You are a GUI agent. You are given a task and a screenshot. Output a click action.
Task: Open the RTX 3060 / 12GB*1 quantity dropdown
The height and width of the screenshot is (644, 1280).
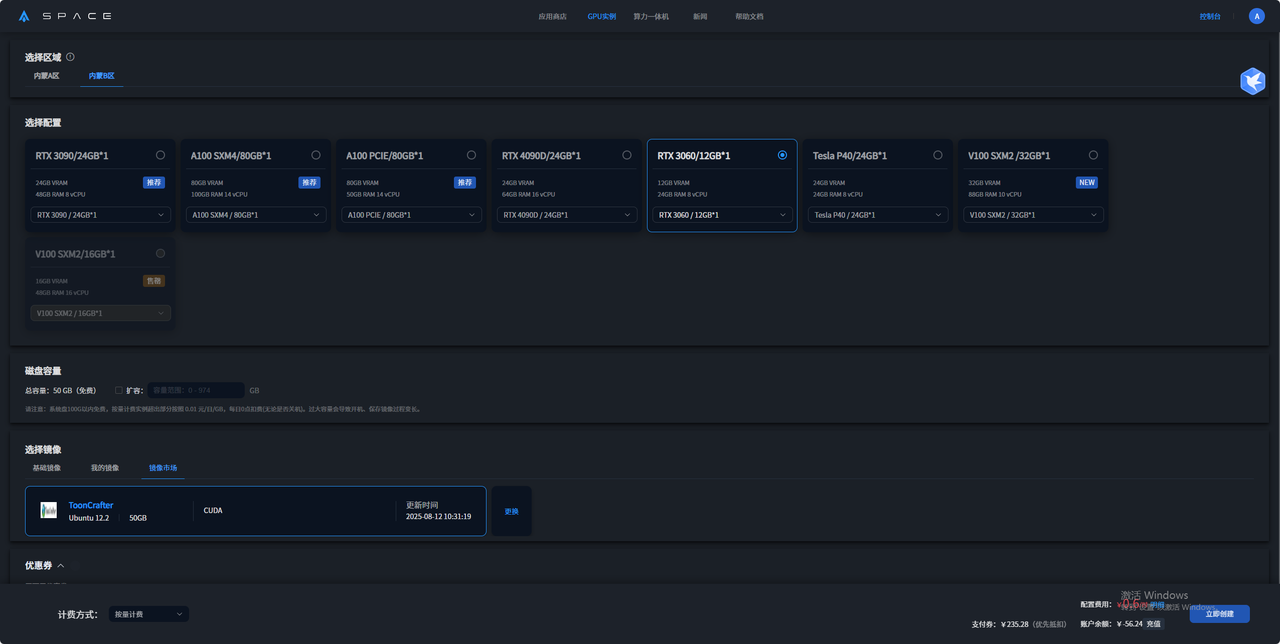pos(722,215)
